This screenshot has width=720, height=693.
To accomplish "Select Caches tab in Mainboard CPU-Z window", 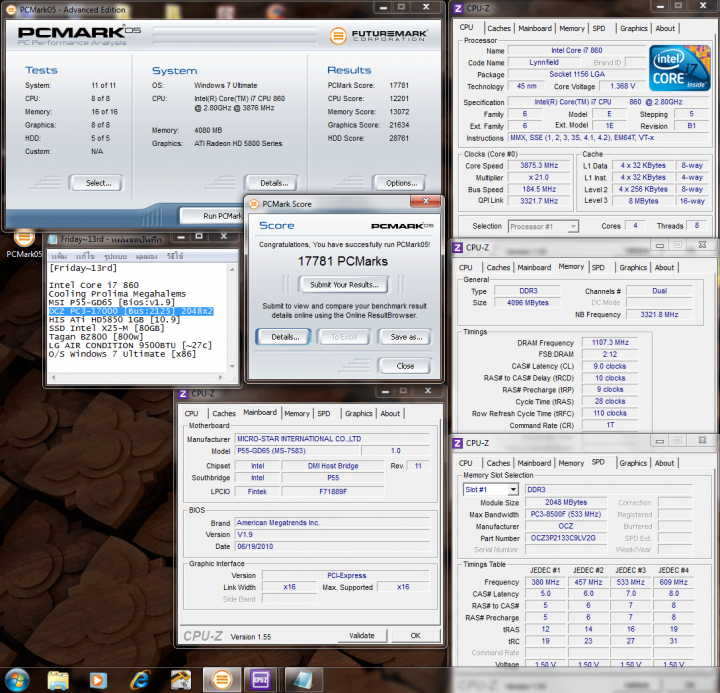I will tap(224, 413).
